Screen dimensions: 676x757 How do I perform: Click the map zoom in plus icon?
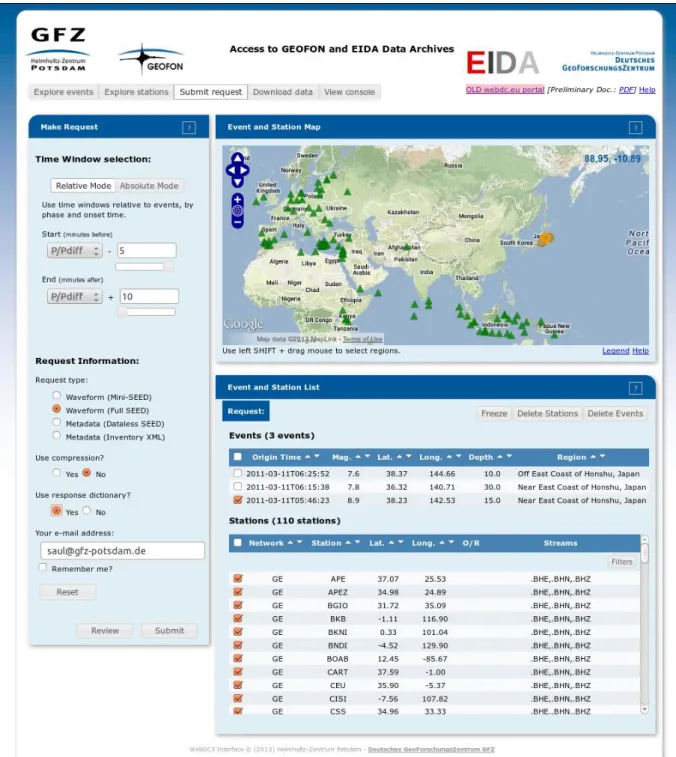tap(238, 199)
